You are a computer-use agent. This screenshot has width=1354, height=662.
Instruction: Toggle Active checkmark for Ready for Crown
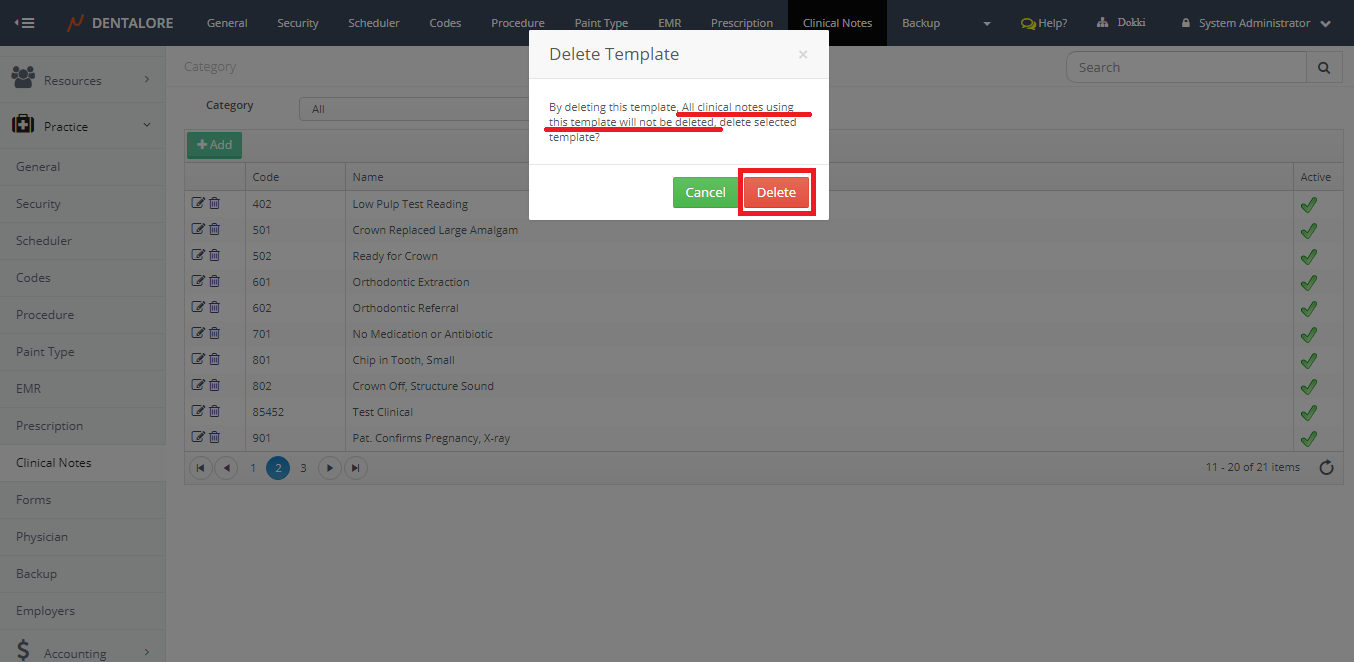1307,256
